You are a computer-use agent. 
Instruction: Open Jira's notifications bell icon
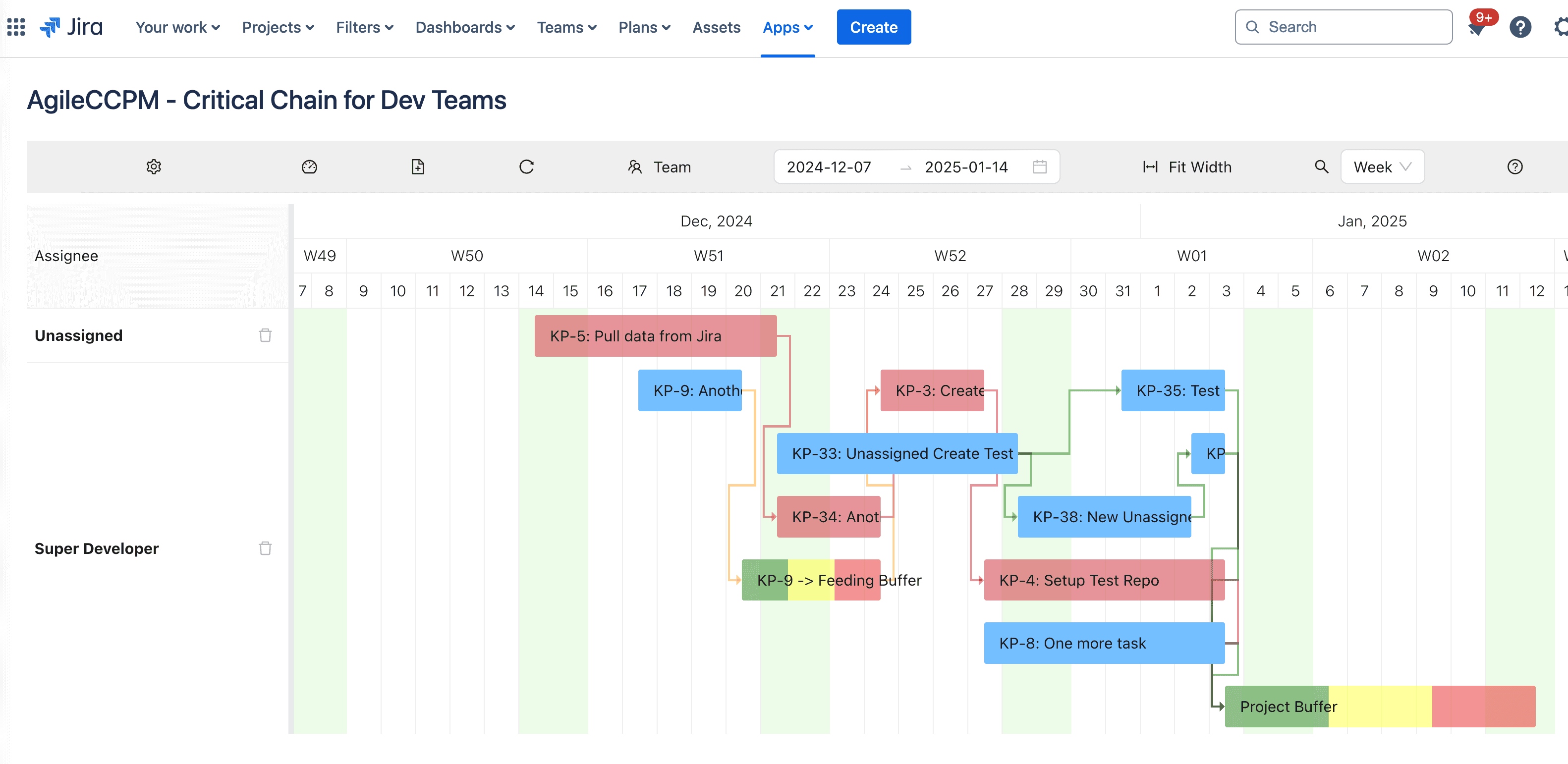coord(1477,28)
